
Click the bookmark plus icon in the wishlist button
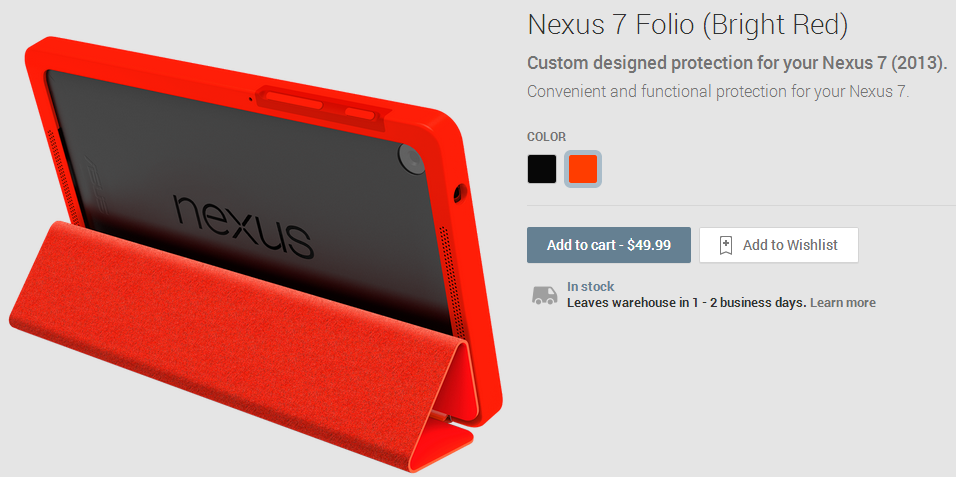(726, 245)
